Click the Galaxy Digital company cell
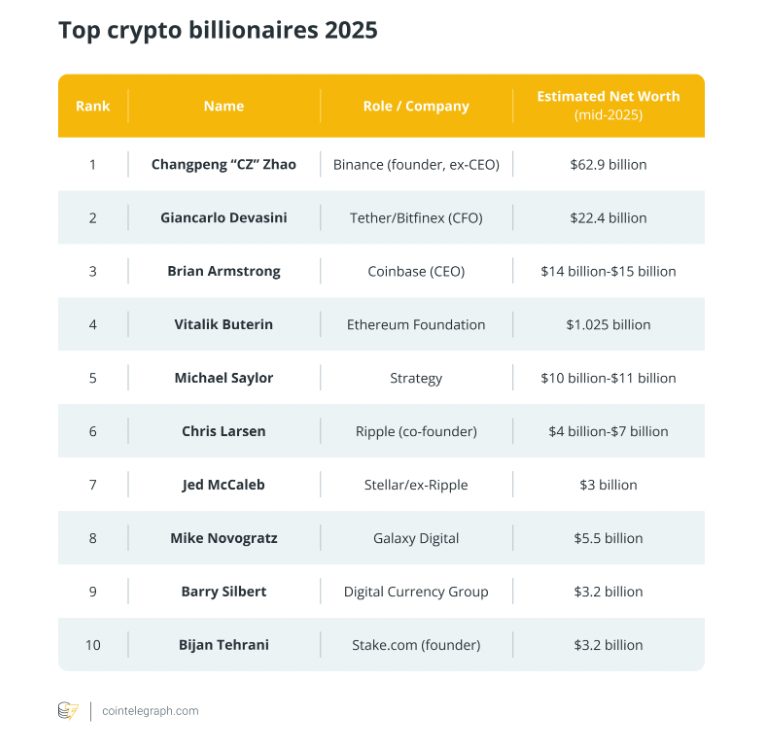The image size is (770, 750). click(416, 538)
